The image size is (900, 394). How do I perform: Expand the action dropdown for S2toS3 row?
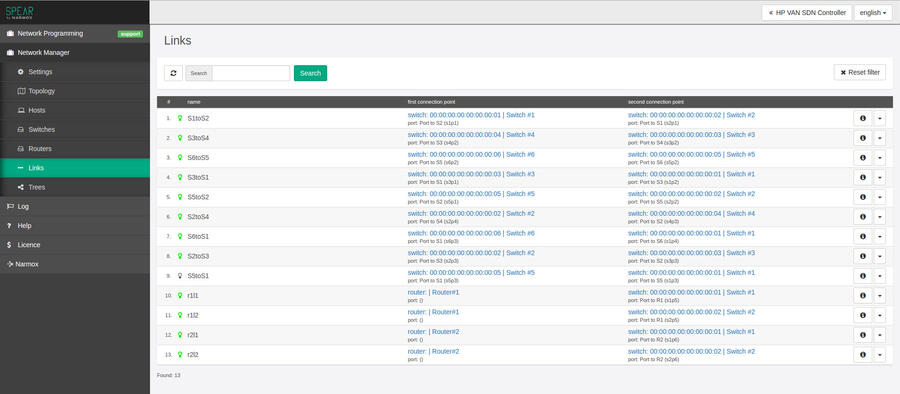tap(880, 256)
